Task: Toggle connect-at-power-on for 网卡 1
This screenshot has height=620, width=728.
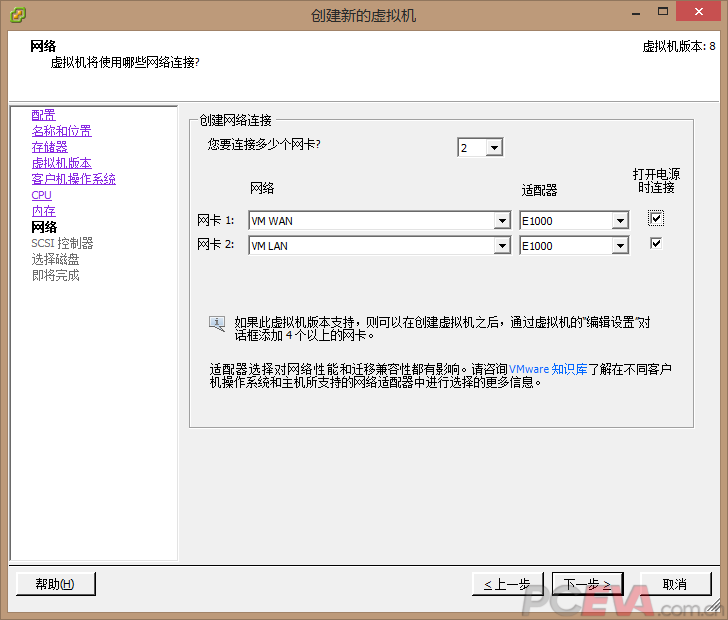Action: pyautogui.click(x=656, y=218)
